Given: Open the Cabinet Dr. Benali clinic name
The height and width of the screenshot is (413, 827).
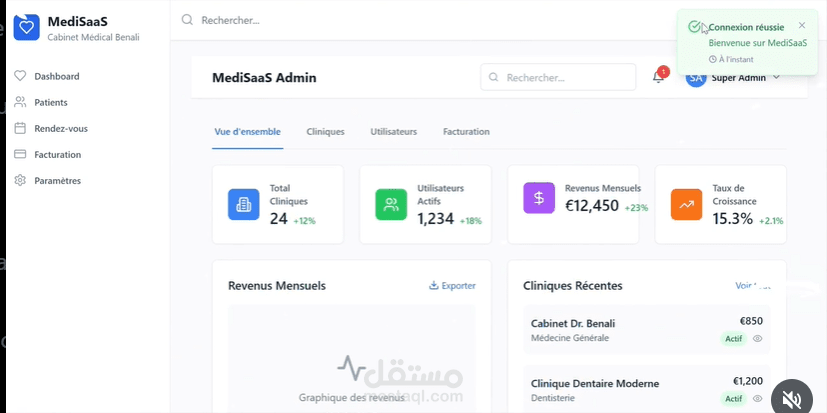Looking at the screenshot, I should point(573,323).
